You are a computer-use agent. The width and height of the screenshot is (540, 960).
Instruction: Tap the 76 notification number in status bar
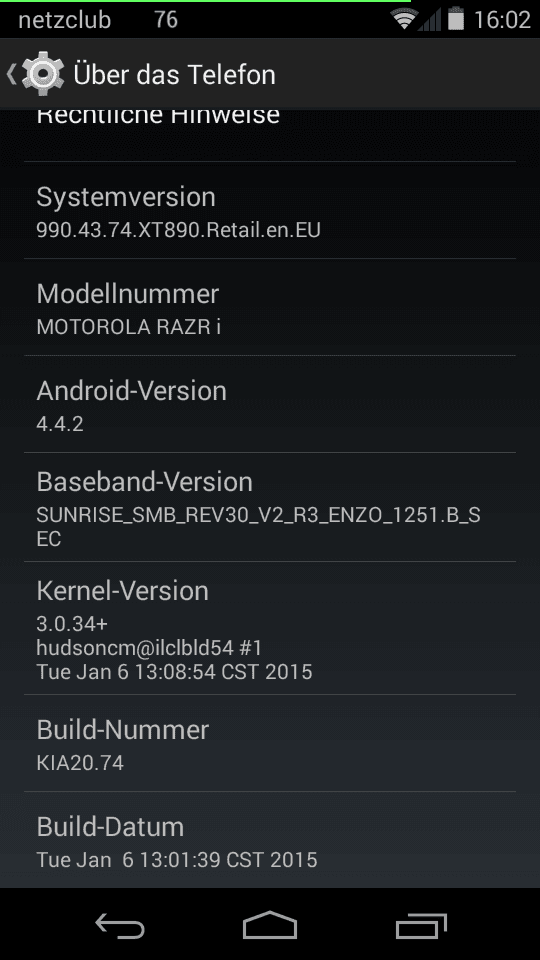pyautogui.click(x=166, y=20)
